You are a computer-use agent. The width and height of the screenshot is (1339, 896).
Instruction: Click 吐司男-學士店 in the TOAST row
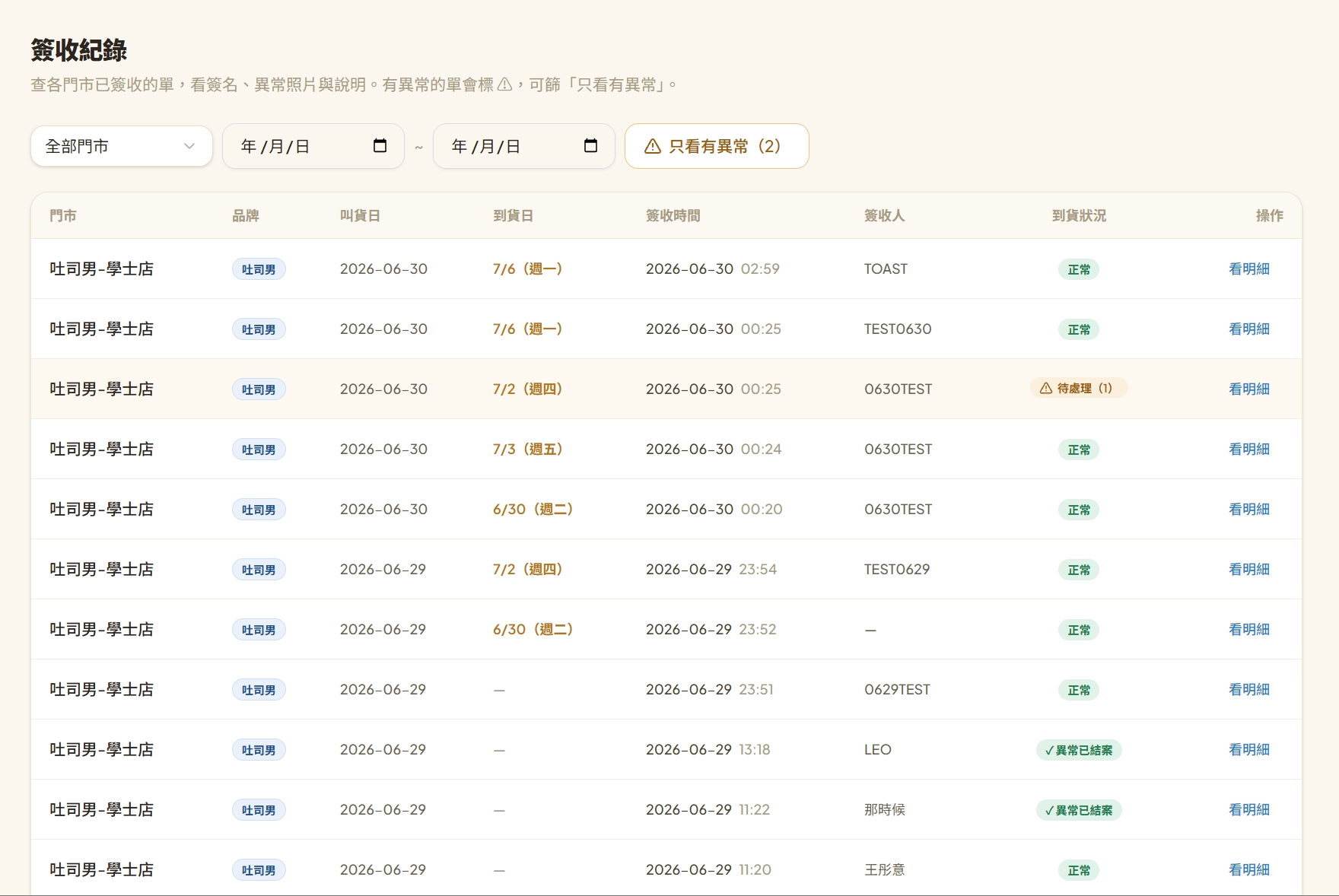coord(101,268)
